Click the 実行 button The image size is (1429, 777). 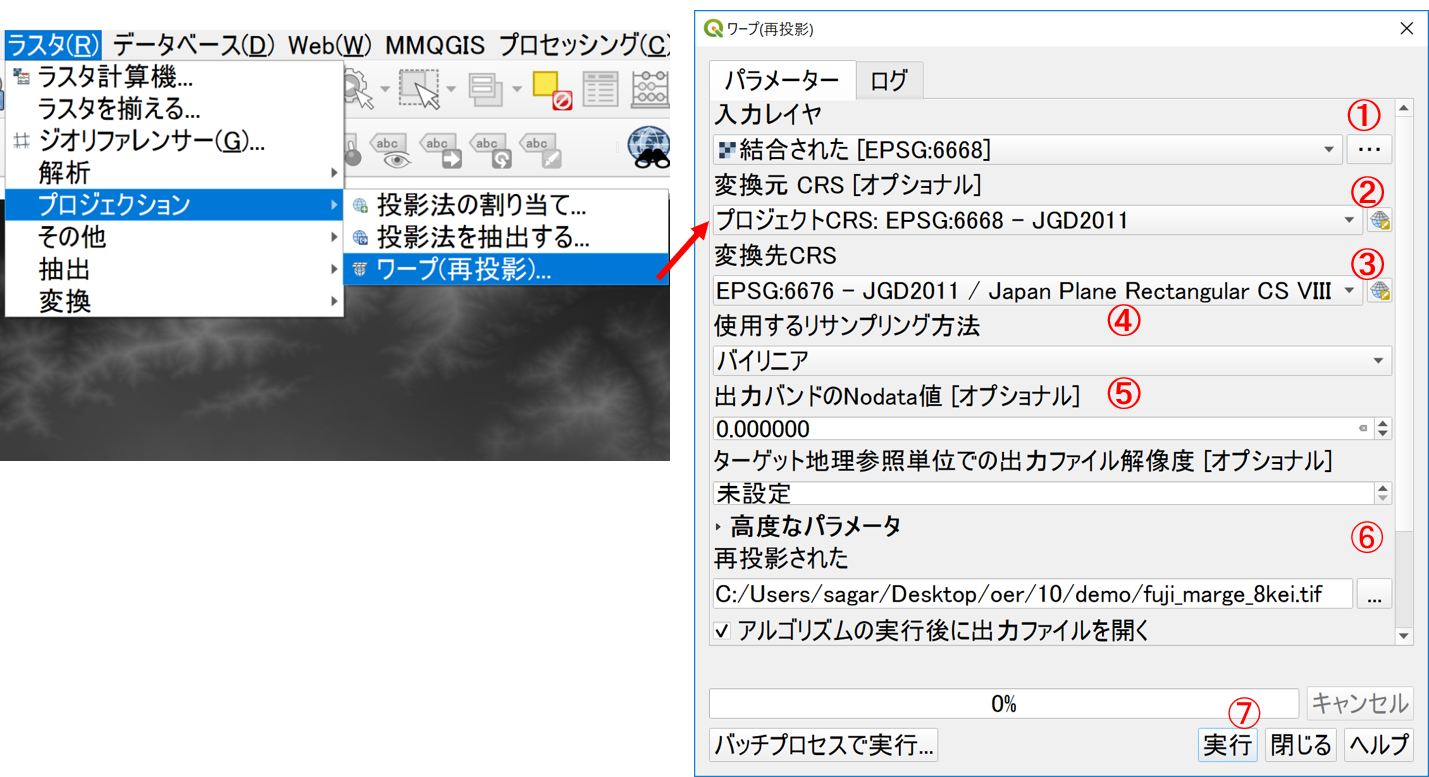coord(1227,745)
